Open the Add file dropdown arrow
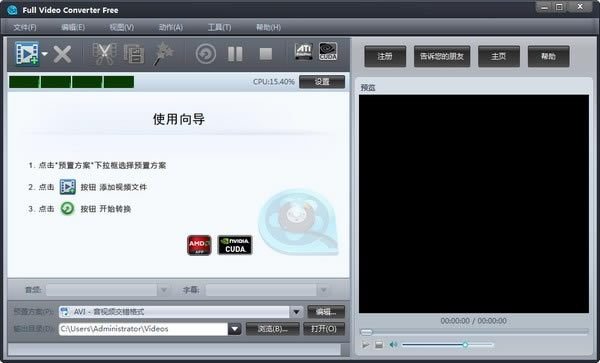 tap(45, 54)
